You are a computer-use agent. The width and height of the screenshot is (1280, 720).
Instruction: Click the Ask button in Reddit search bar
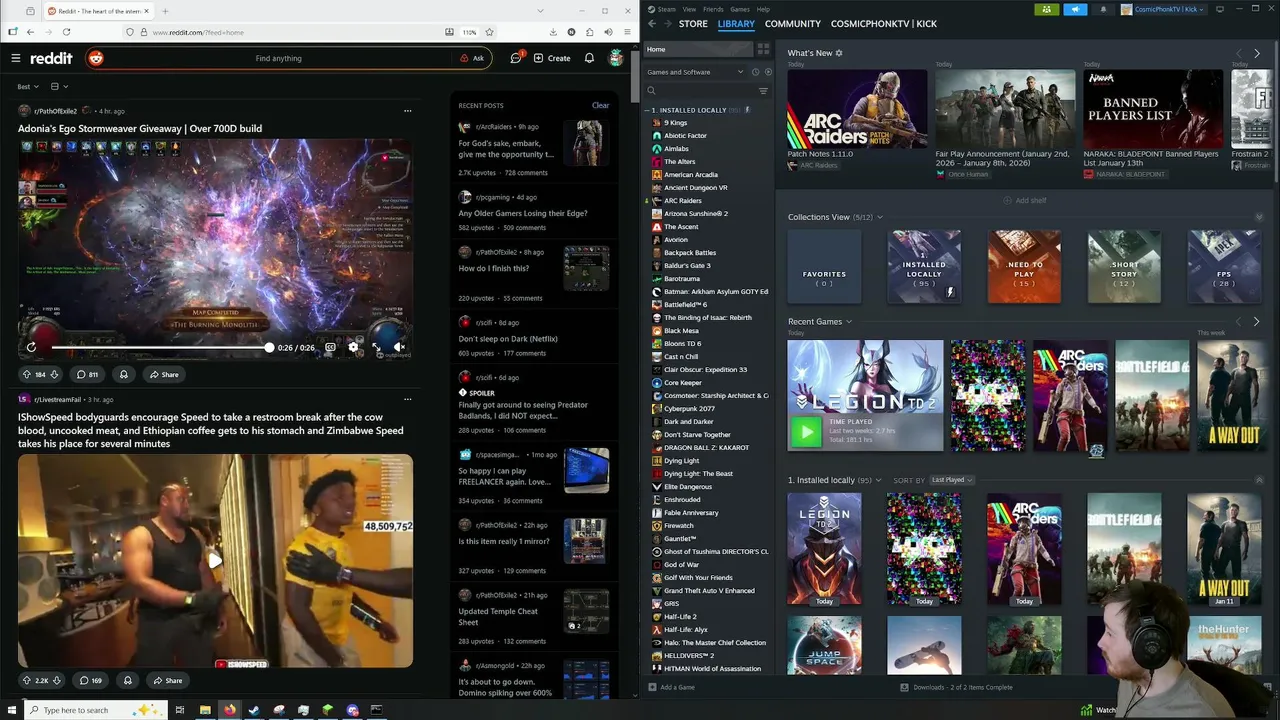pos(472,58)
